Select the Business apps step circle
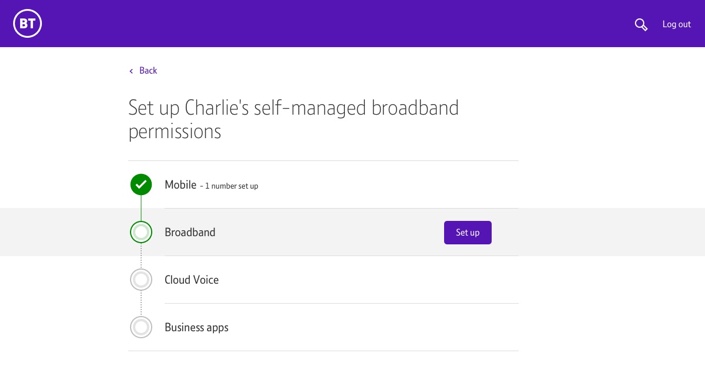 [x=141, y=327]
